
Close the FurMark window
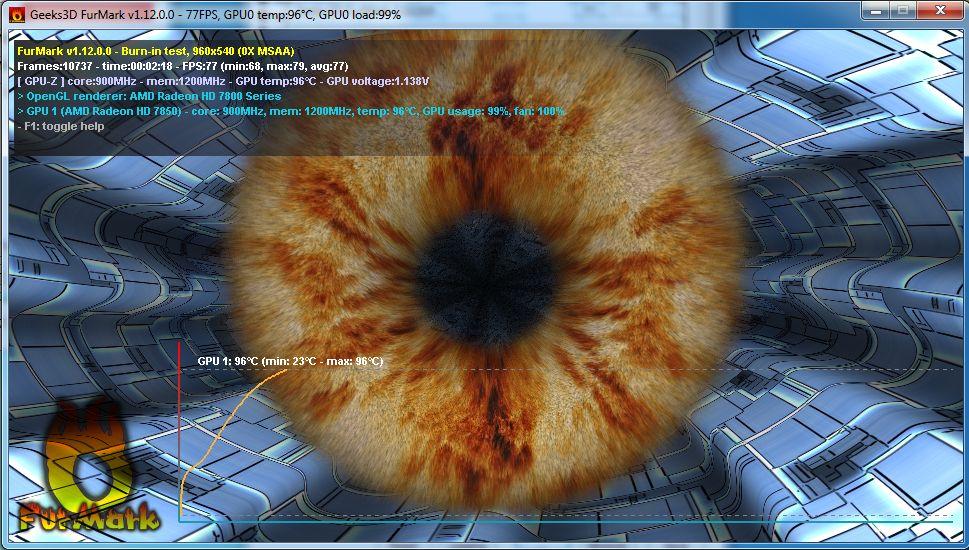[x=941, y=9]
